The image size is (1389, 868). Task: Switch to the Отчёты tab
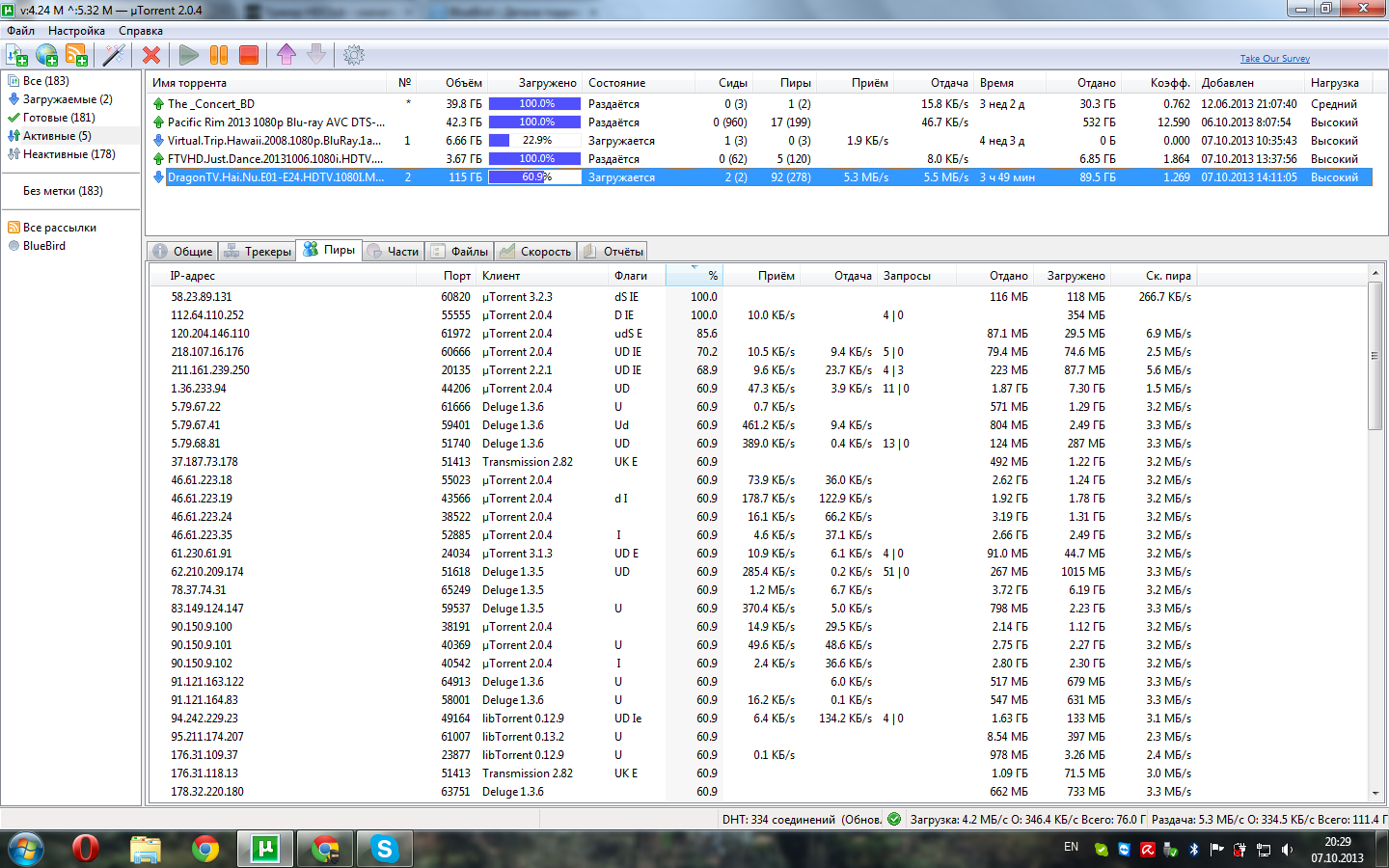(613, 251)
